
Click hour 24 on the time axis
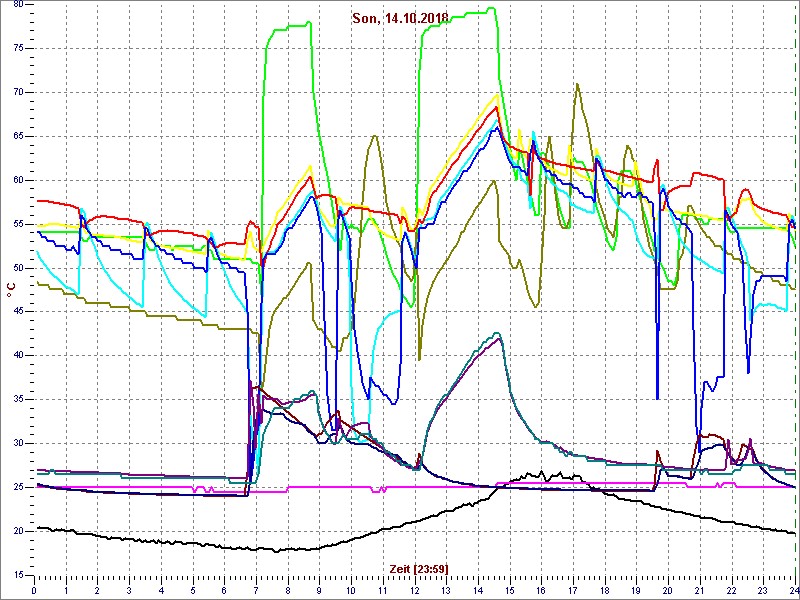point(794,589)
